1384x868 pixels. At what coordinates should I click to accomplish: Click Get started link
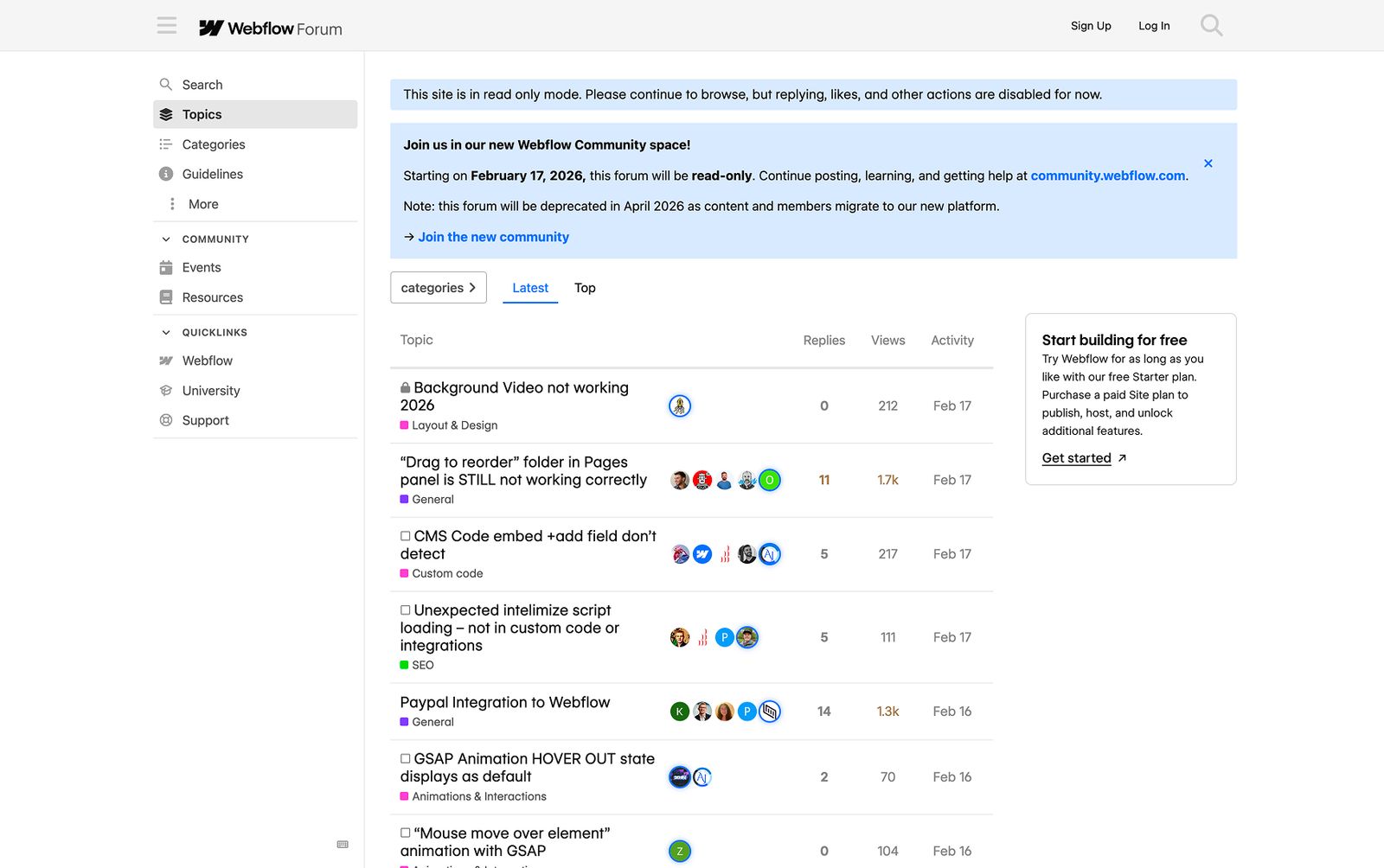click(1076, 458)
